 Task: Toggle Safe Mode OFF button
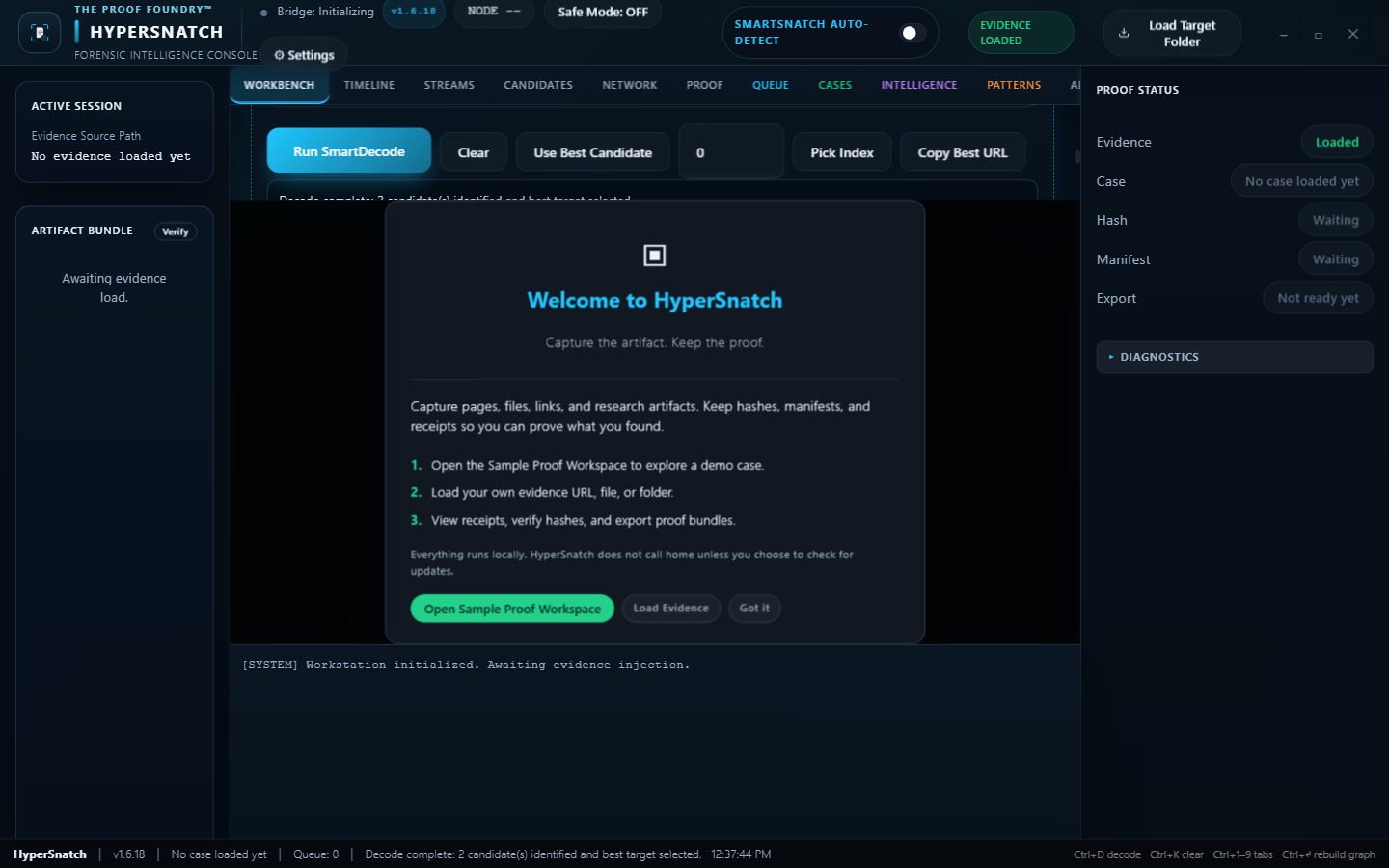coord(603,13)
